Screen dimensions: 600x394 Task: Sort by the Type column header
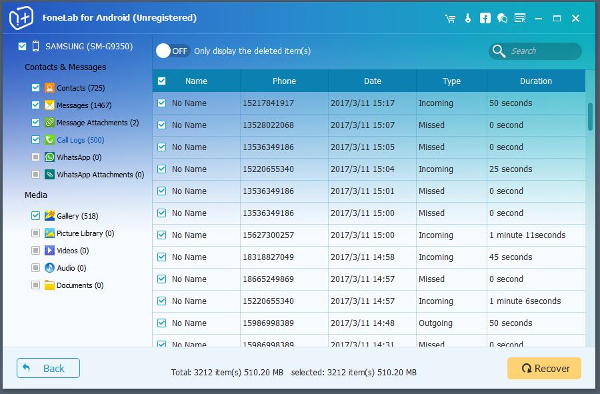452,81
